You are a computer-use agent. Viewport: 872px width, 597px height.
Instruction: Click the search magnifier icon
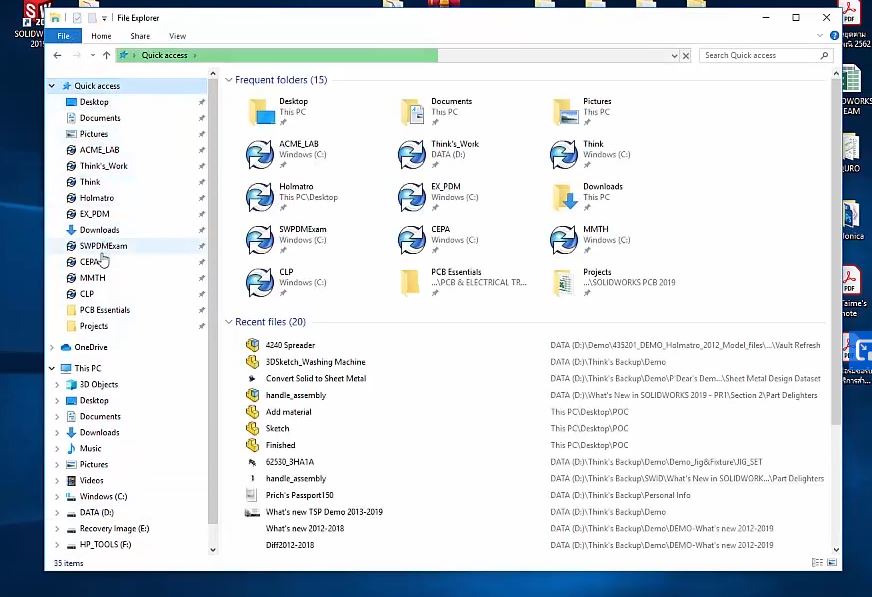pyautogui.click(x=824, y=55)
